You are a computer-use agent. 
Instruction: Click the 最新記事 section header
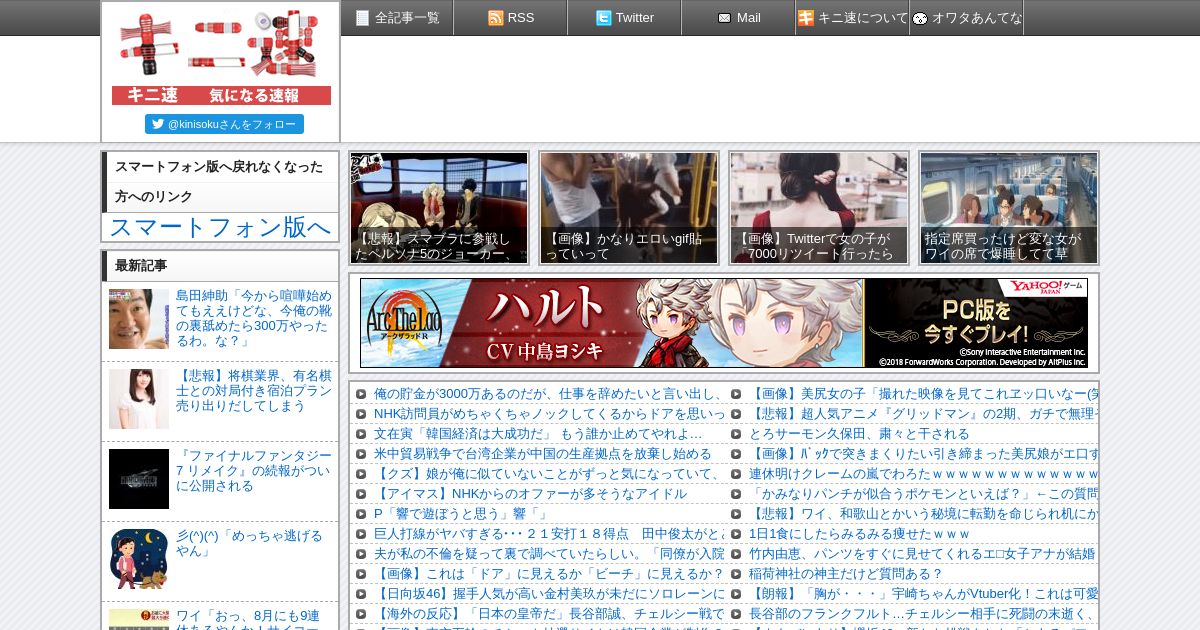coord(220,266)
